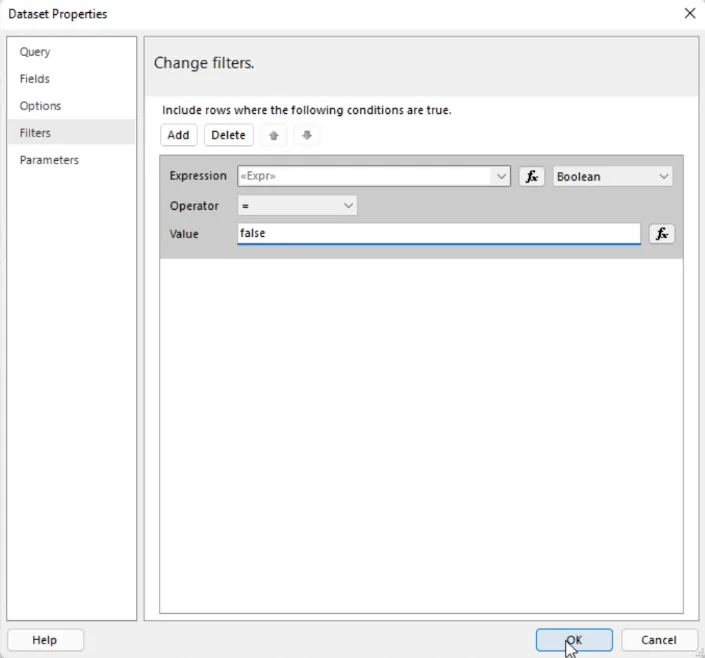Click the 'Change filters.' heading
Image resolution: width=705 pixels, height=658 pixels.
(x=204, y=63)
